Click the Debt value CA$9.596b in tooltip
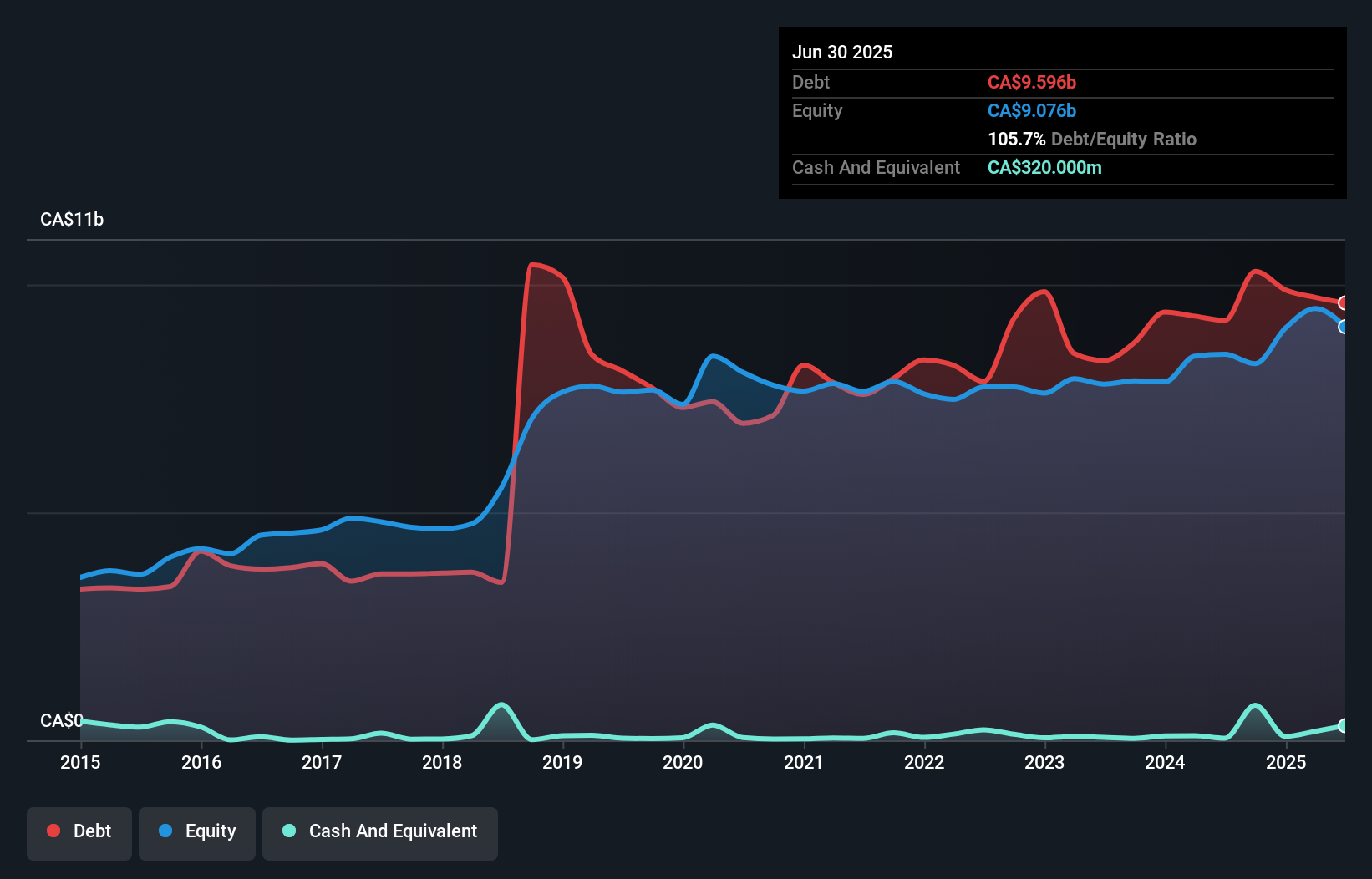This screenshot has height=879, width=1372. pyautogui.click(x=1032, y=82)
